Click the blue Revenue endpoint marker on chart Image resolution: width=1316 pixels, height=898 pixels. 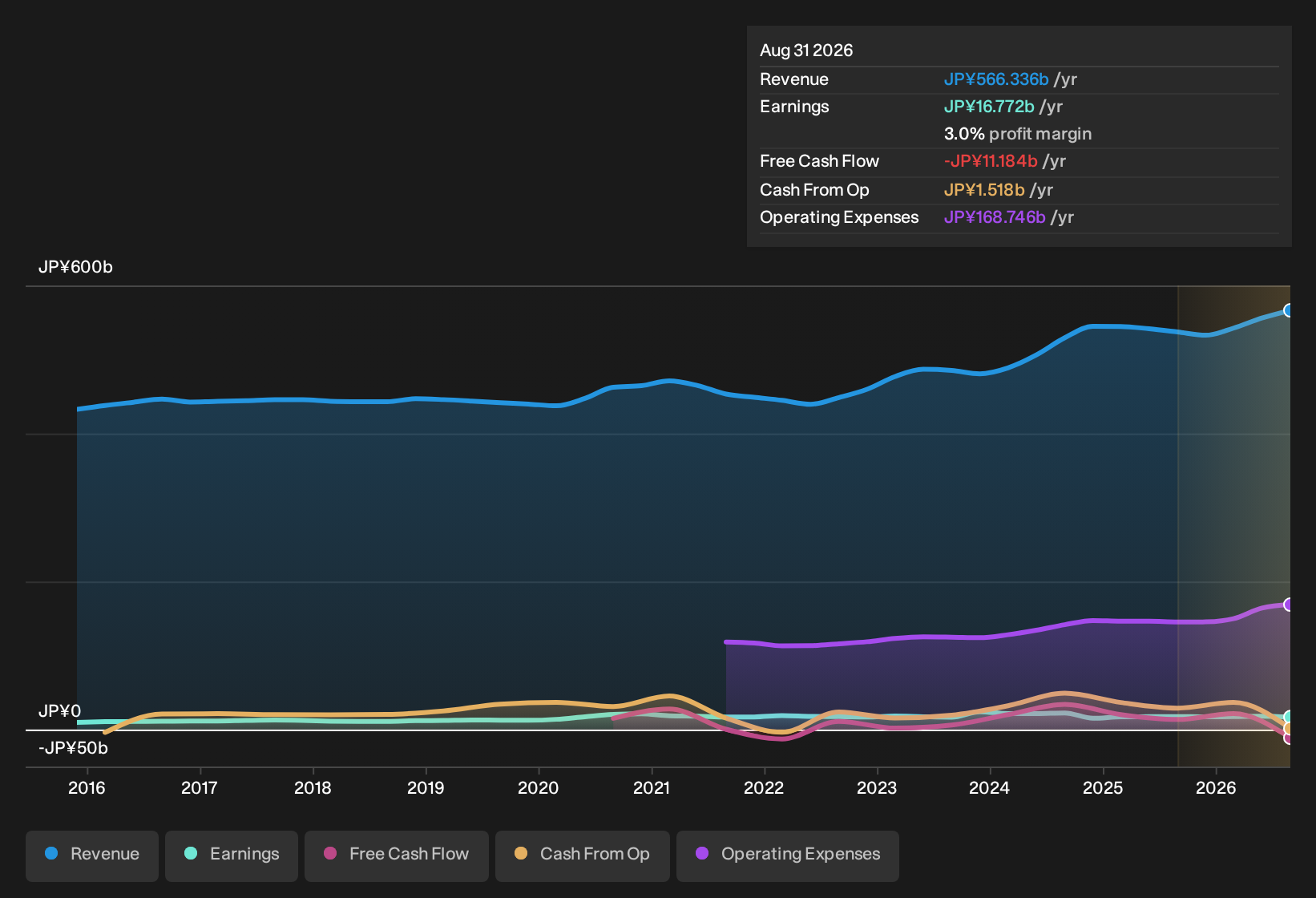(1289, 310)
